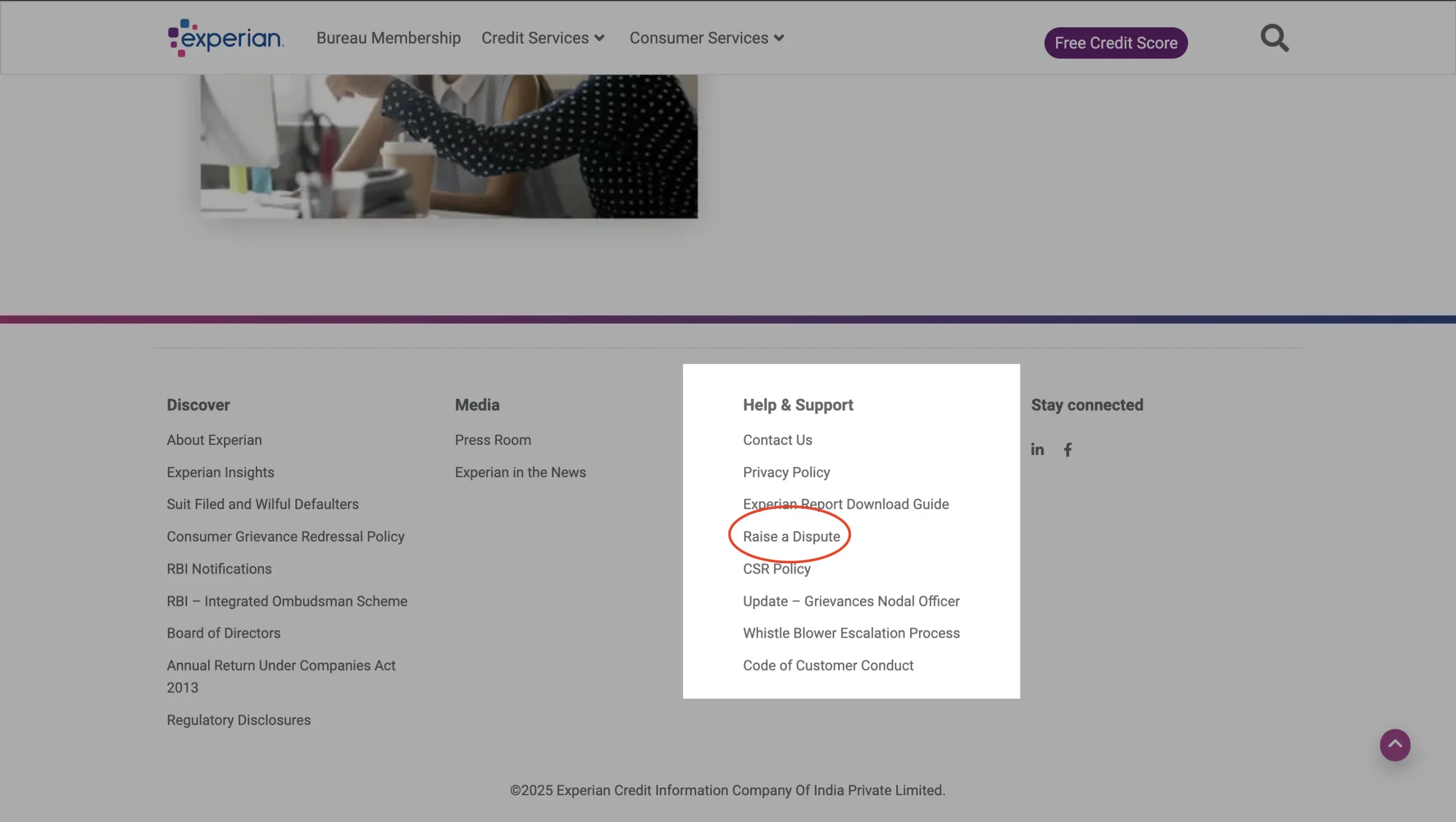Open the Bureau Membership menu item
The height and width of the screenshot is (822, 1456).
click(388, 38)
